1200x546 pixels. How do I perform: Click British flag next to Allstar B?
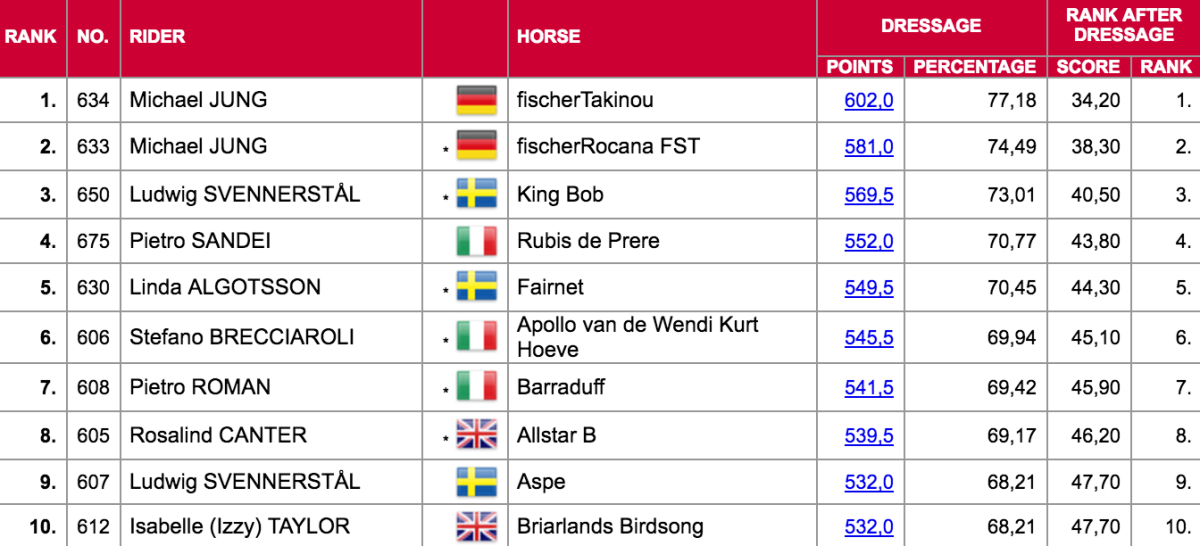click(x=476, y=435)
